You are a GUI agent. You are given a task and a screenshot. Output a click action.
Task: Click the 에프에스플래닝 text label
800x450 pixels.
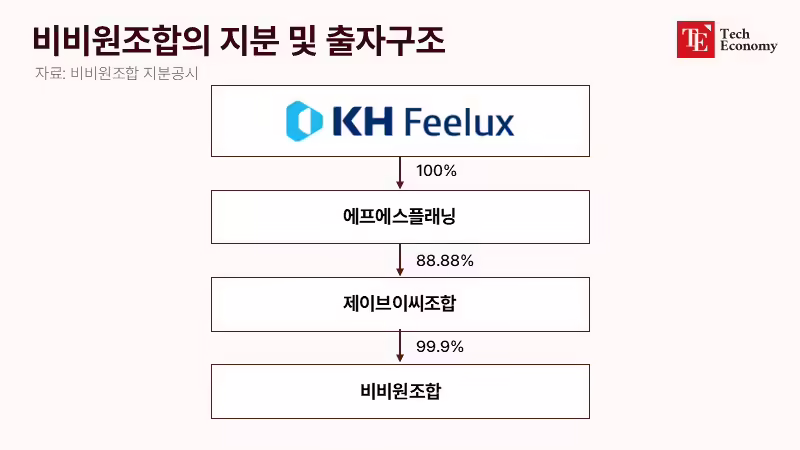click(x=399, y=216)
